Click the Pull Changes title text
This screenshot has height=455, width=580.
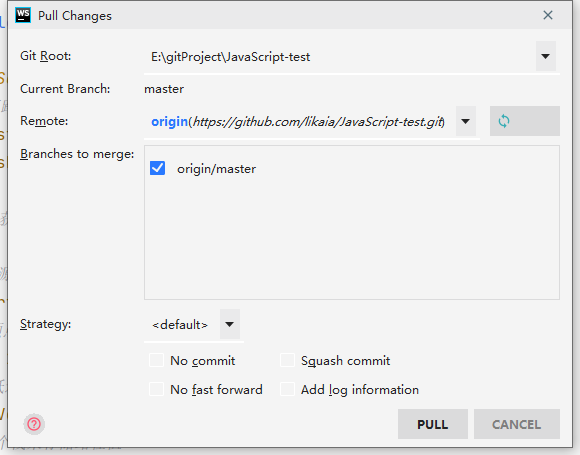click(75, 16)
